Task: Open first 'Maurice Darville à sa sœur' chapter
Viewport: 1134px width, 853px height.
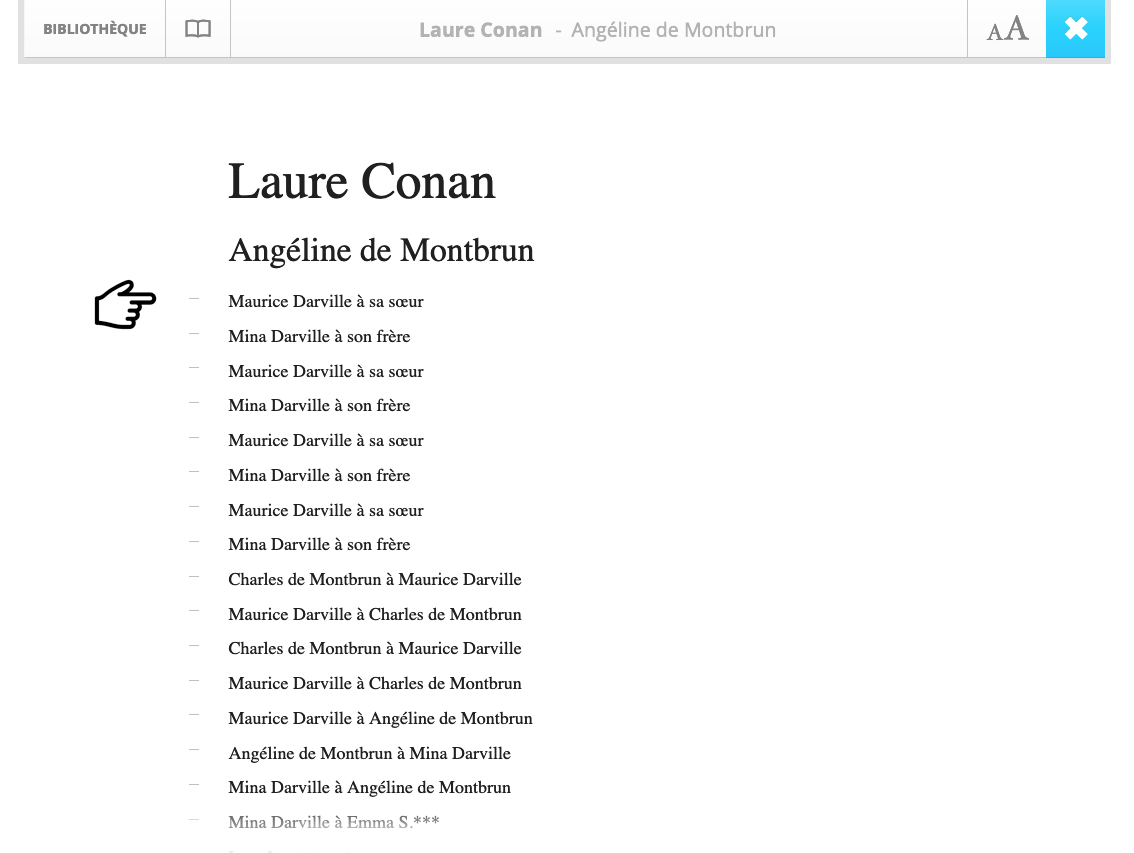Action: coord(325,302)
